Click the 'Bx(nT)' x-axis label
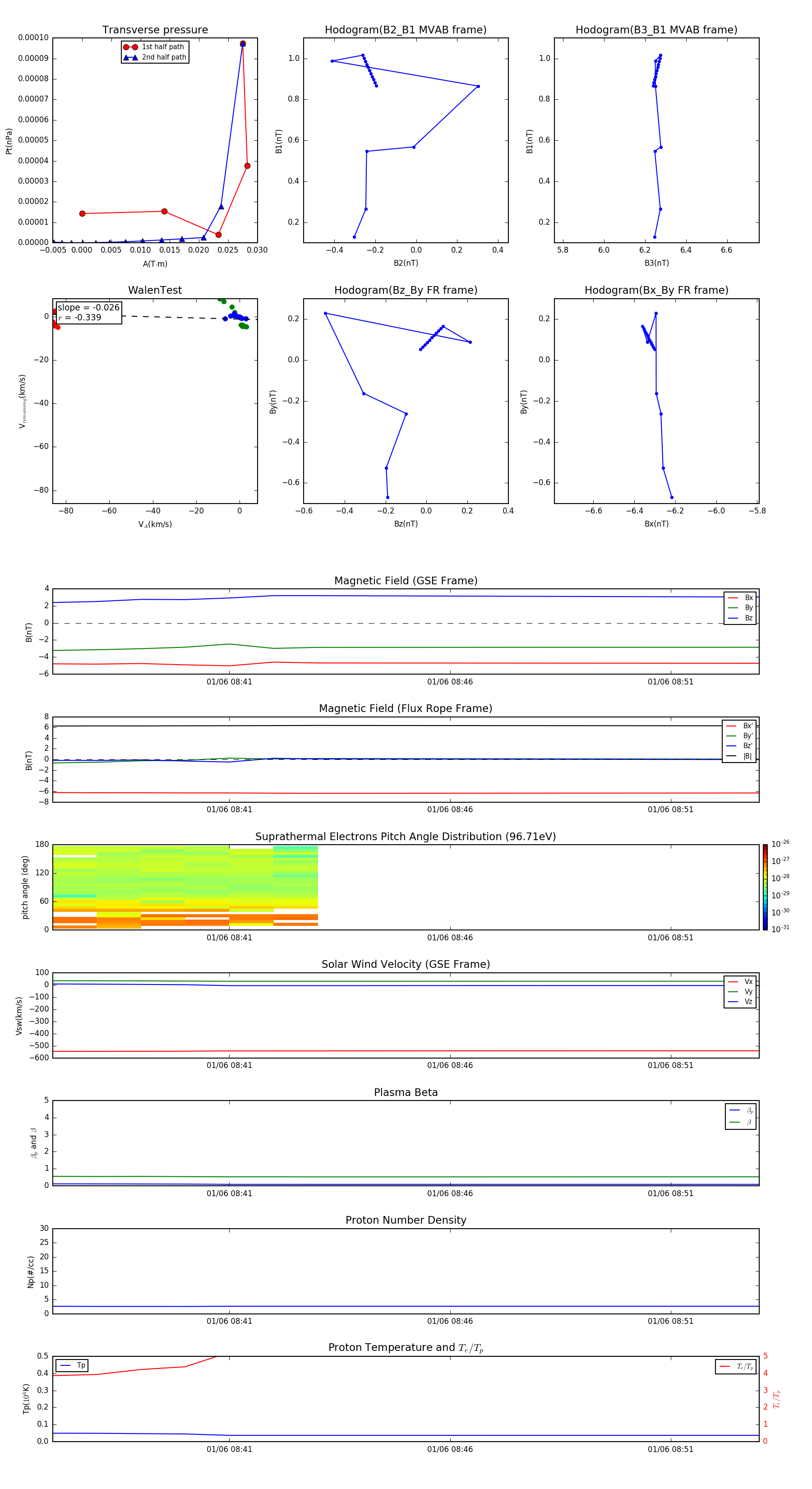 656,524
